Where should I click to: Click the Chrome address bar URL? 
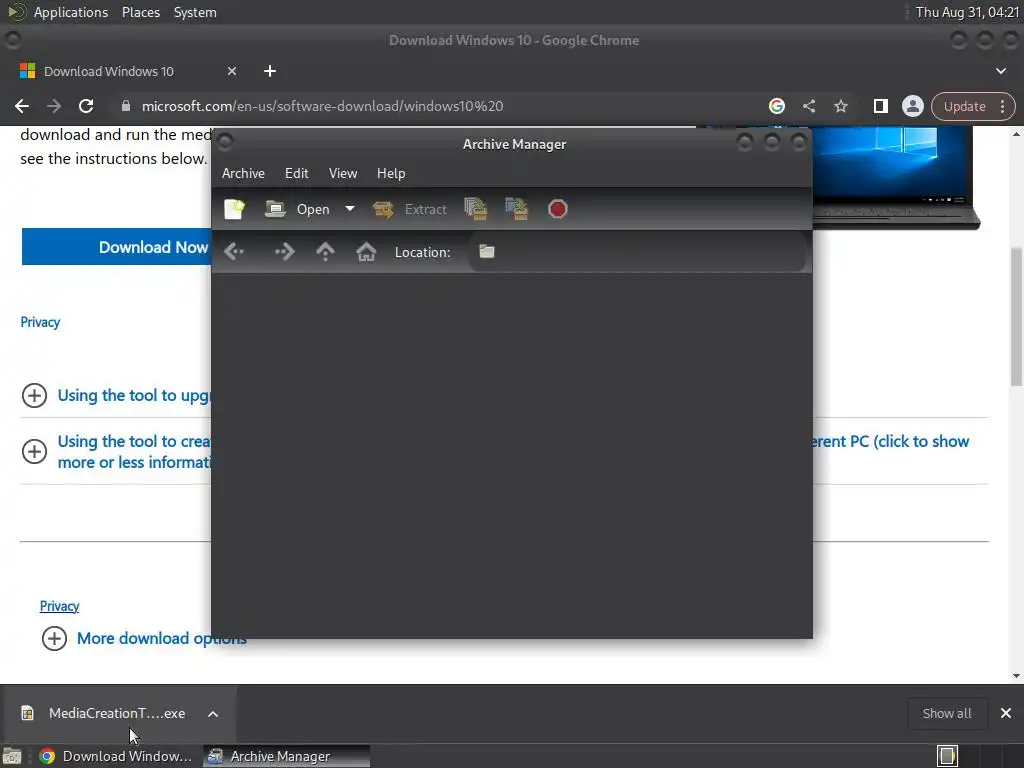pos(323,106)
